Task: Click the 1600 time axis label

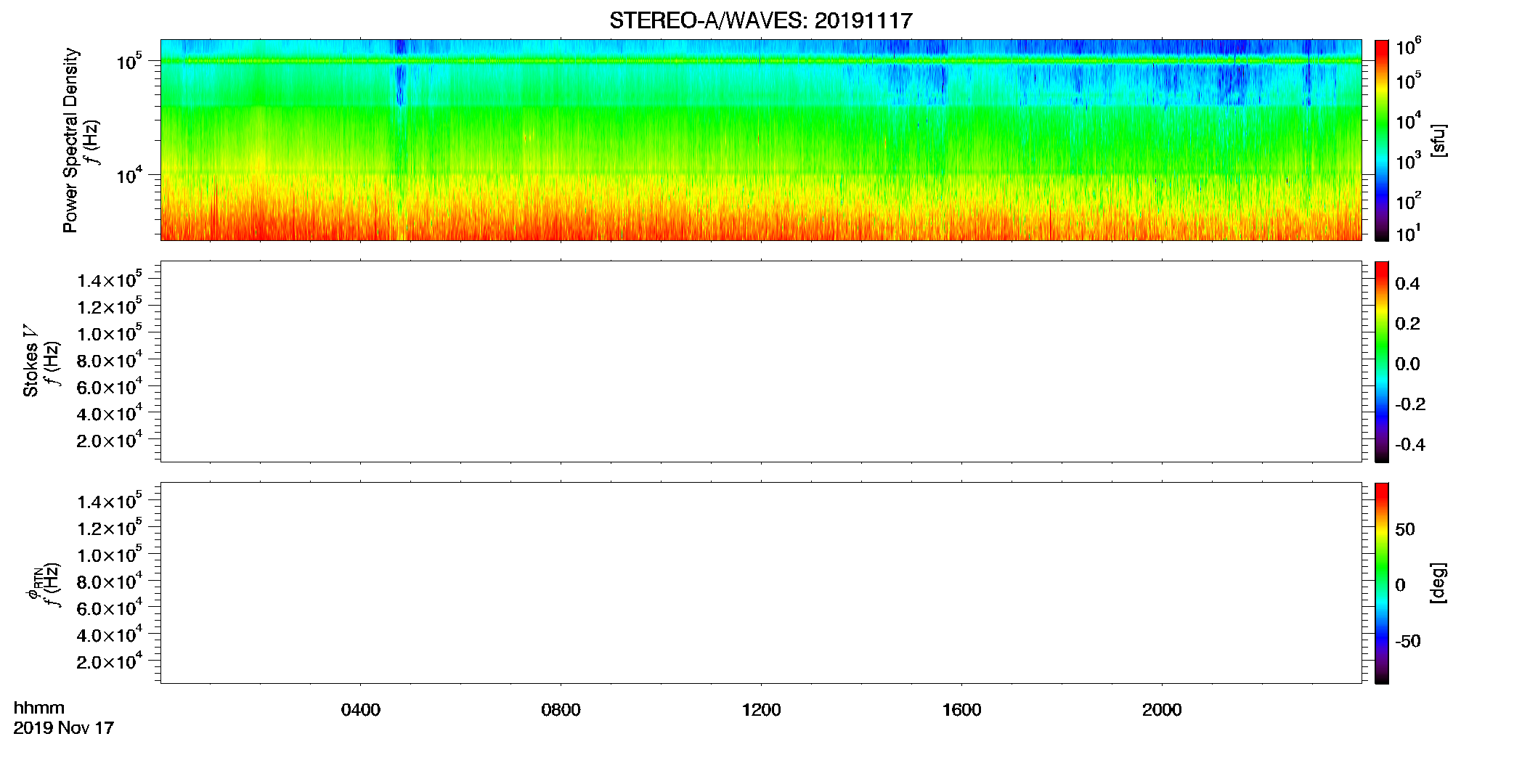Action: pos(961,710)
